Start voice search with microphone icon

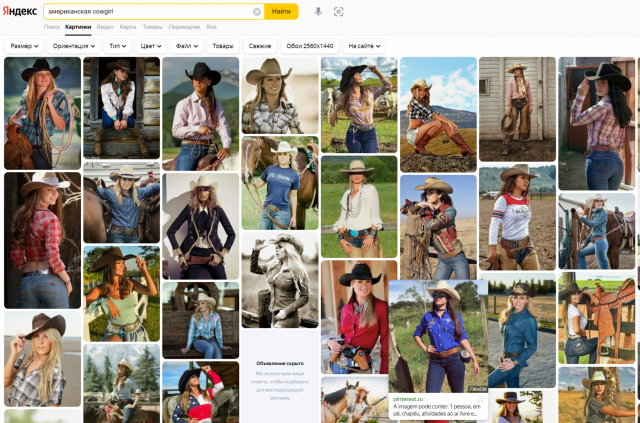318,12
